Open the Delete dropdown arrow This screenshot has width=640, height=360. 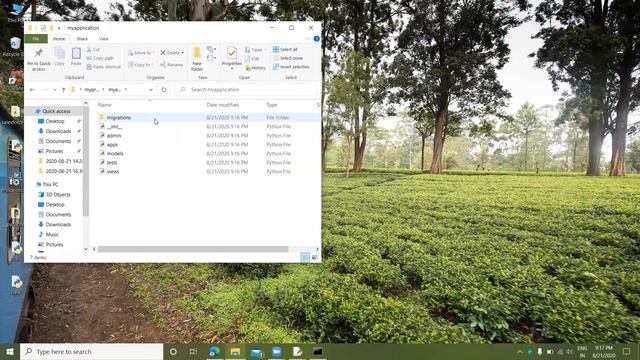click(x=182, y=53)
